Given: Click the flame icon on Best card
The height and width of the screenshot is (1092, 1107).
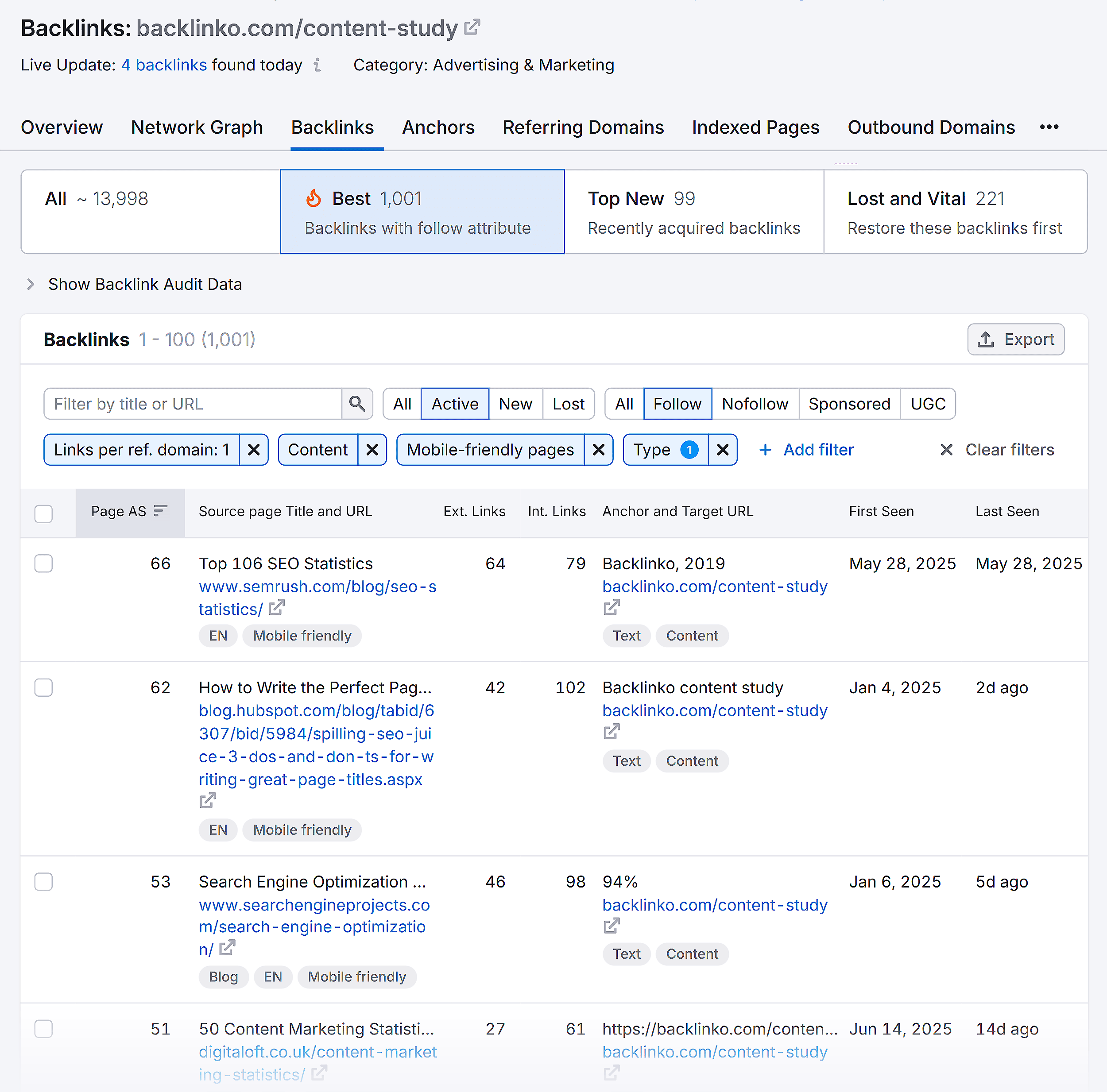Looking at the screenshot, I should [314, 198].
